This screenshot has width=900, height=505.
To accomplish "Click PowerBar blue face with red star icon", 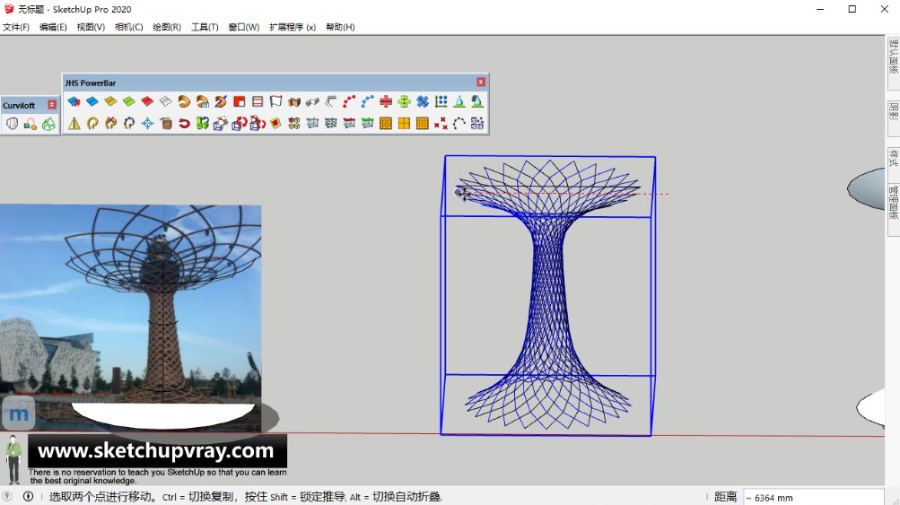I will 74,102.
